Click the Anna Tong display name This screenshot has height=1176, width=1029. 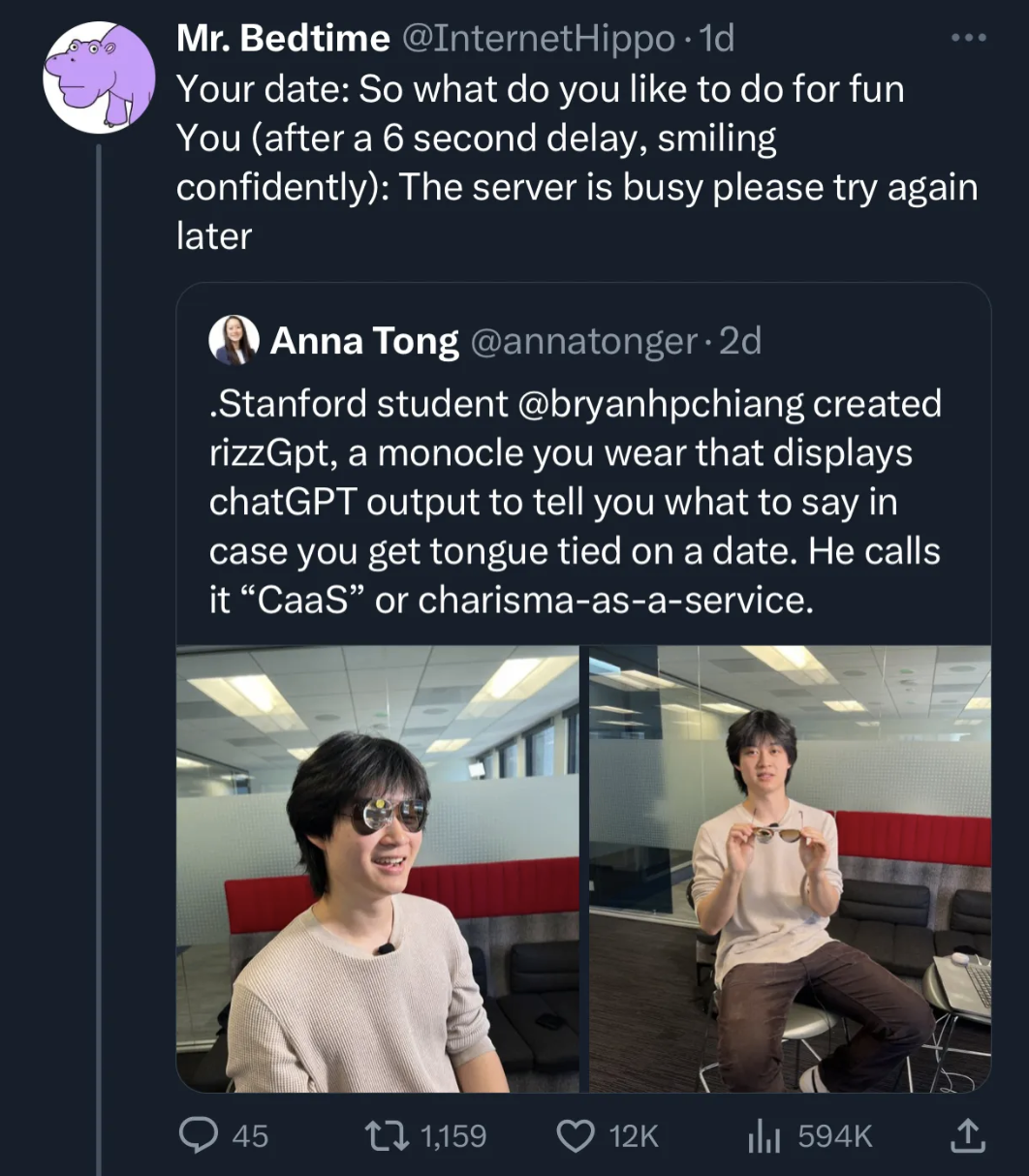pos(364,341)
